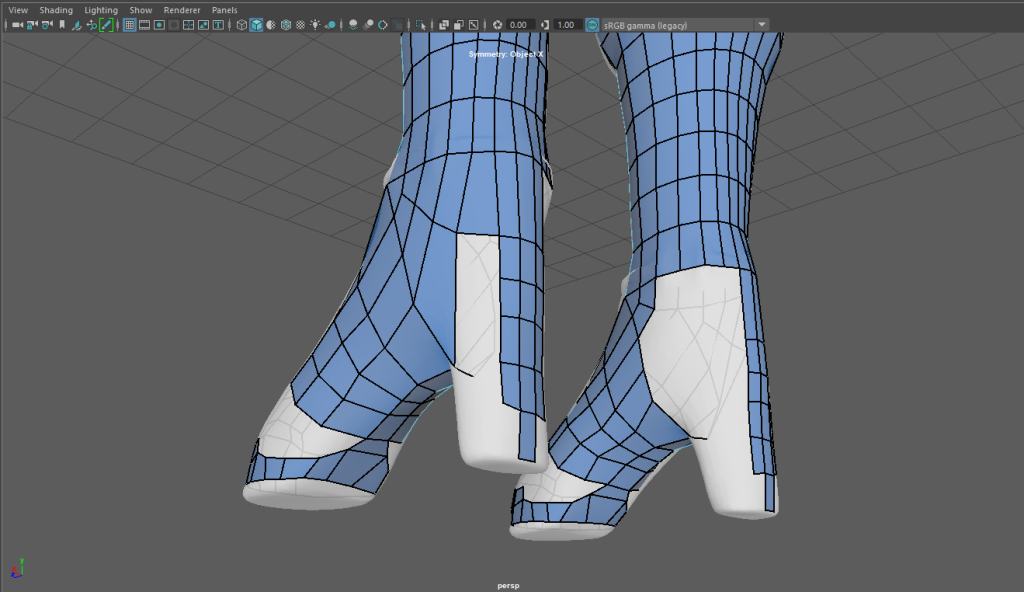Viewport: 1024px width, 592px height.
Task: Switch to Wireframe display mode
Action: tap(241, 24)
